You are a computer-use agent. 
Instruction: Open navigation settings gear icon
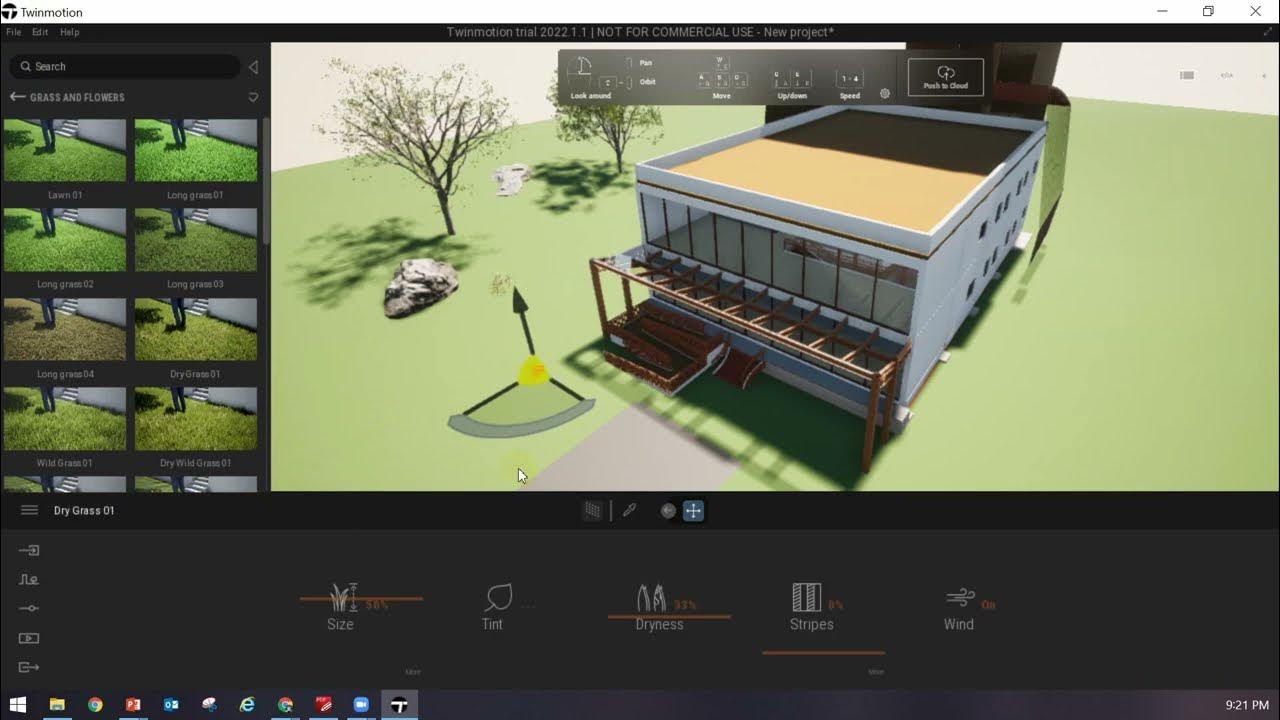pos(885,94)
